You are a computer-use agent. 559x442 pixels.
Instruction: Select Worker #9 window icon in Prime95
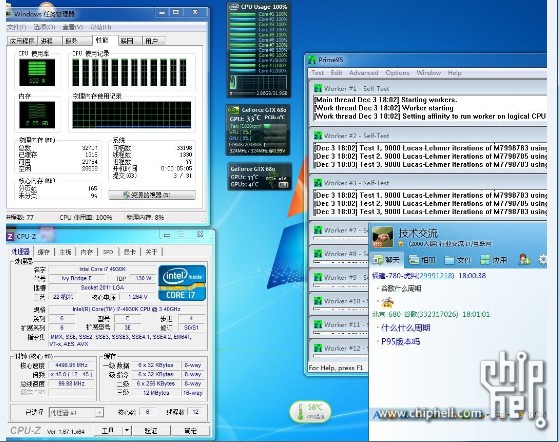[x=318, y=277]
